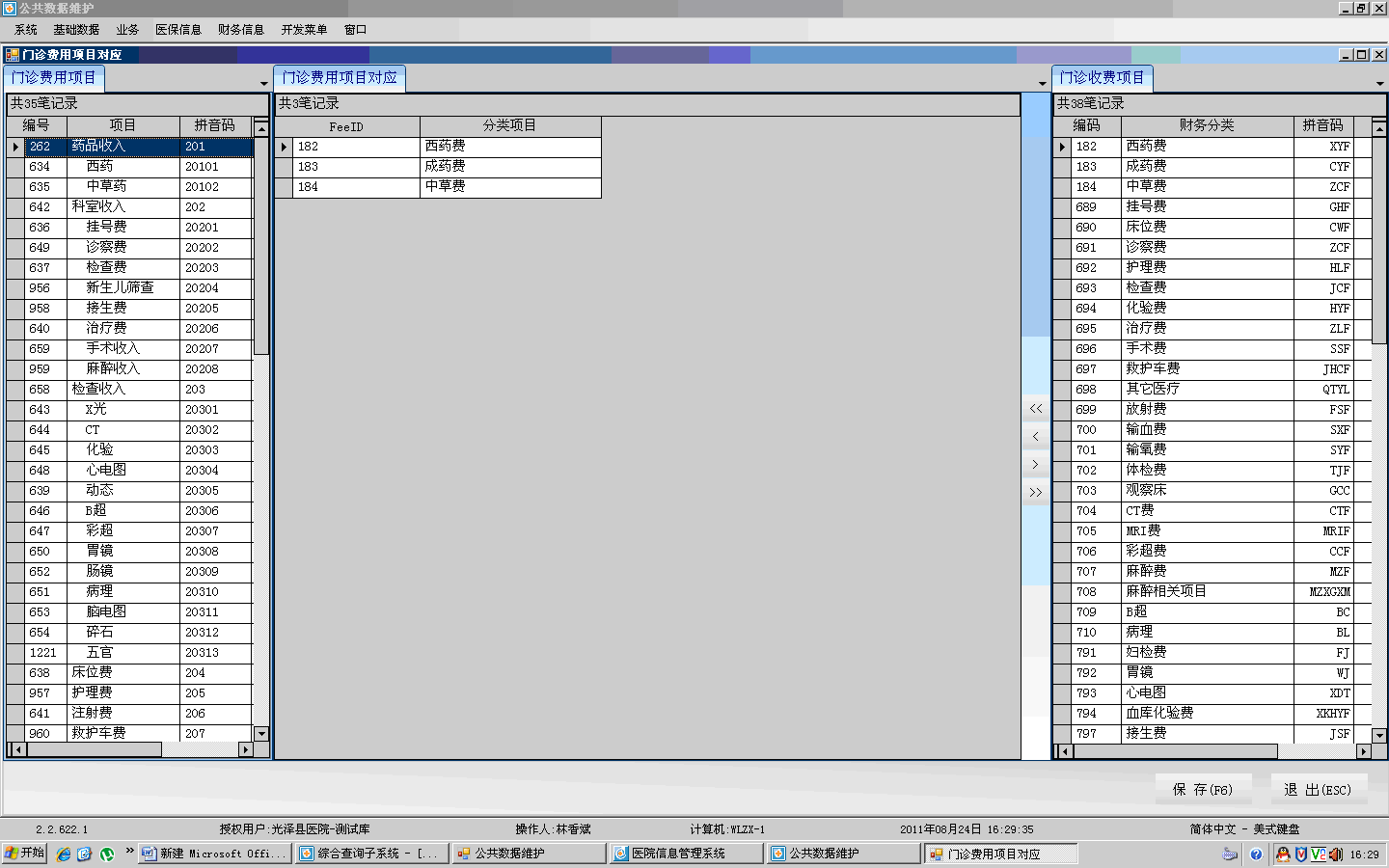Switch to the 综合查询子系统 taskbar window
This screenshot has height=868, width=1389.
pyautogui.click(x=372, y=854)
